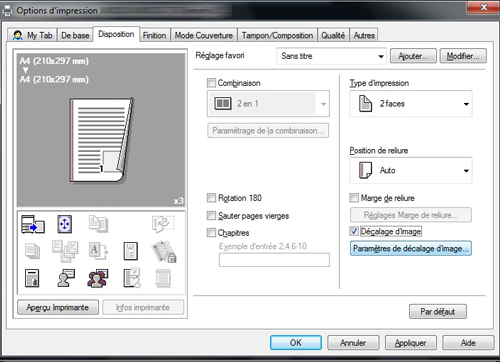
Task: Click the Annuler button
Action: coord(353,343)
